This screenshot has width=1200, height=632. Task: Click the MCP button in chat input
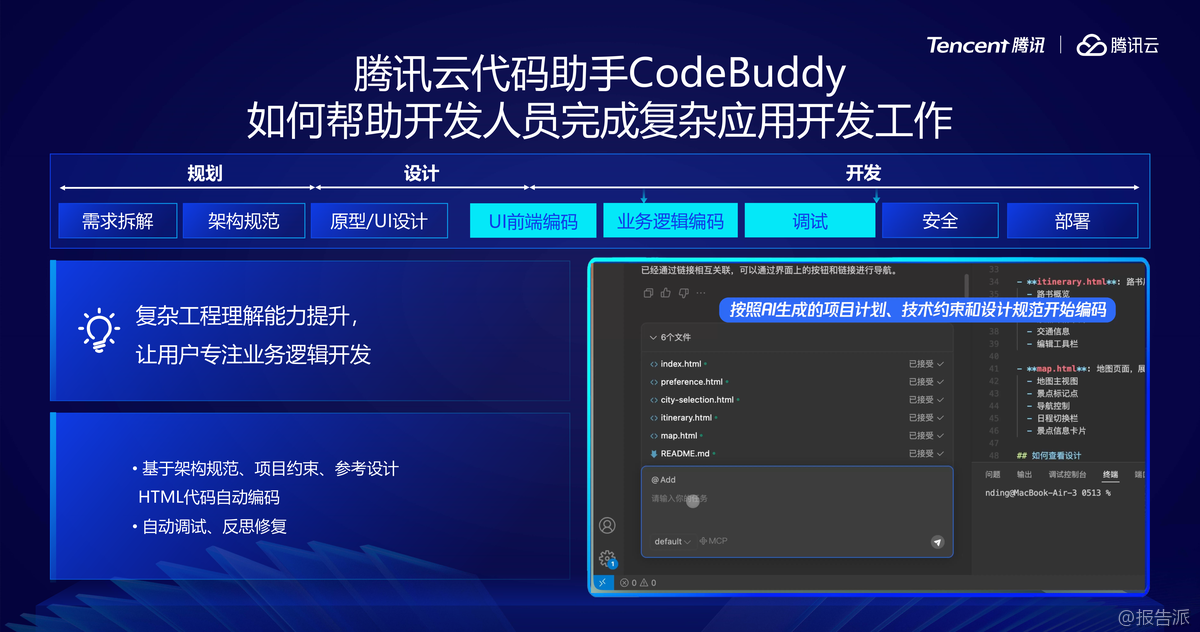pos(713,541)
